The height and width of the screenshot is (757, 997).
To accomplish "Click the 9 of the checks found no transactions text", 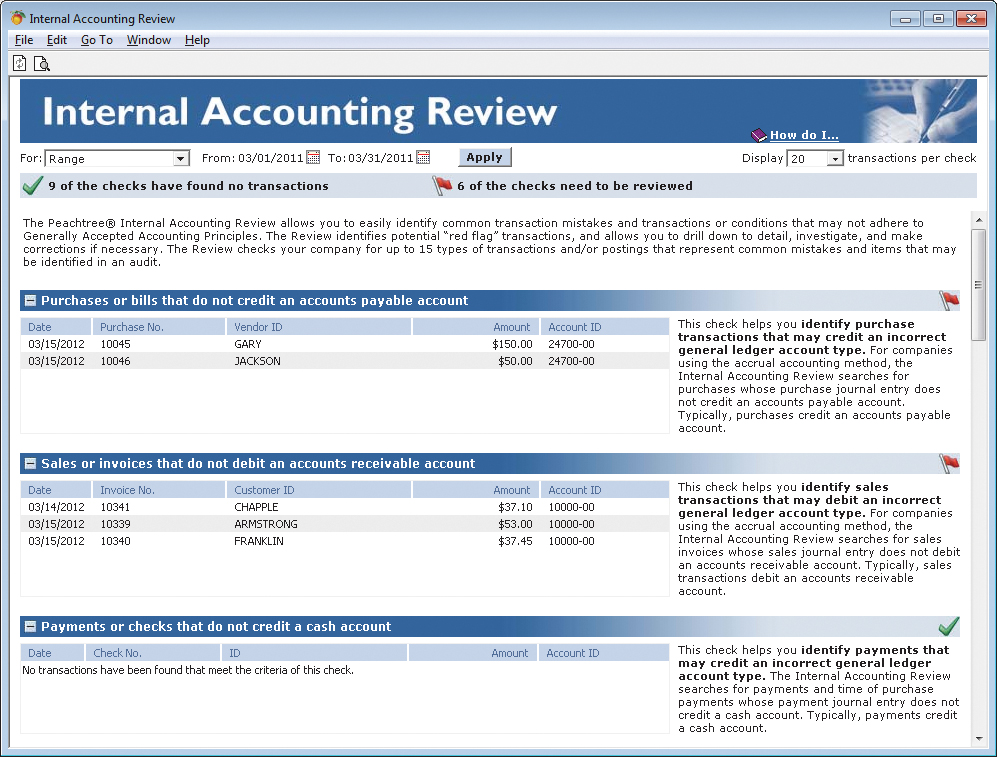I will coord(188,186).
